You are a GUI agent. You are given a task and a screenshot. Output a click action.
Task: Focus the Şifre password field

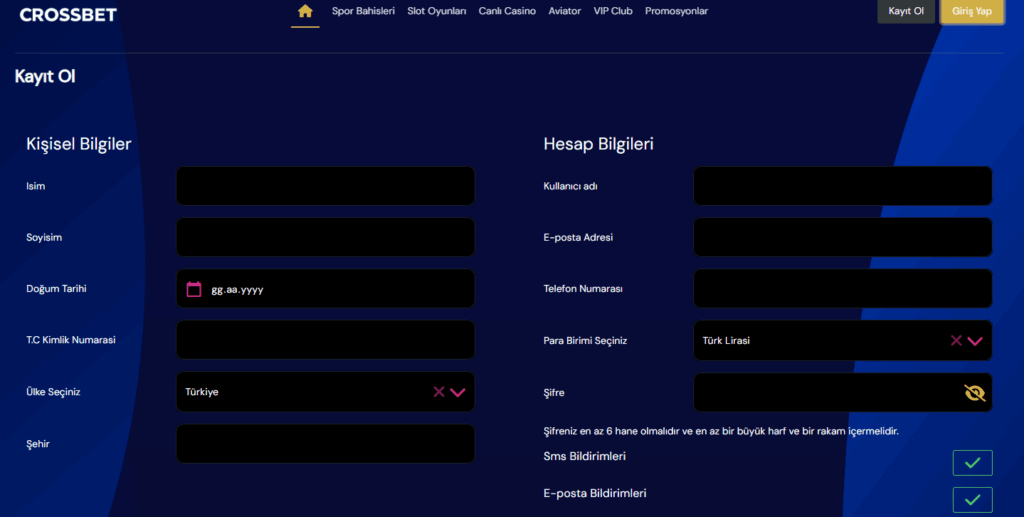point(842,392)
